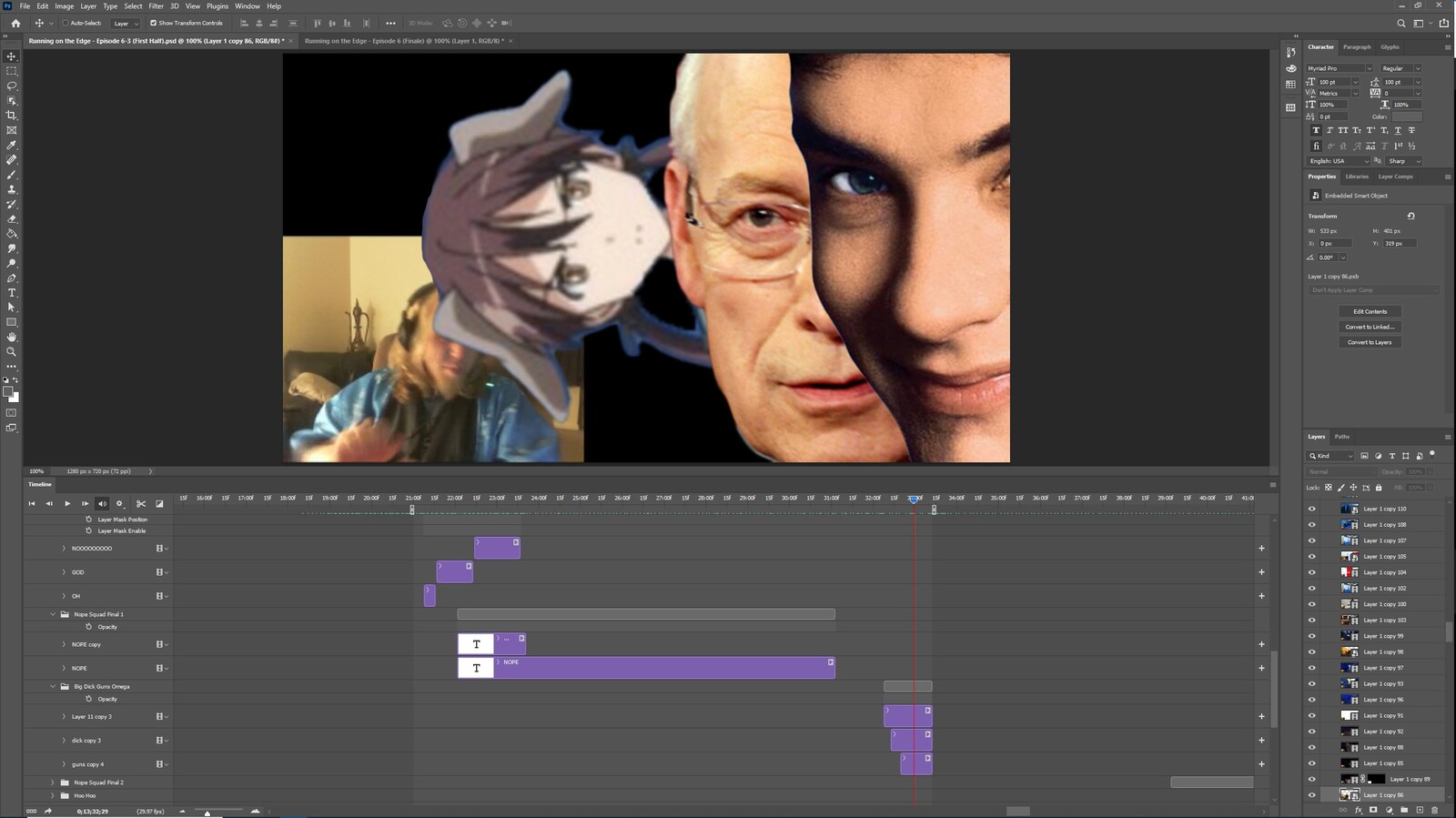Click Convert to Linked button

pos(1370,327)
